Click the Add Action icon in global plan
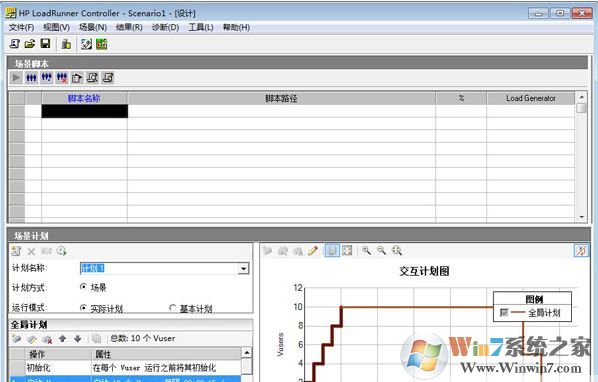The image size is (598, 382). 16,339
